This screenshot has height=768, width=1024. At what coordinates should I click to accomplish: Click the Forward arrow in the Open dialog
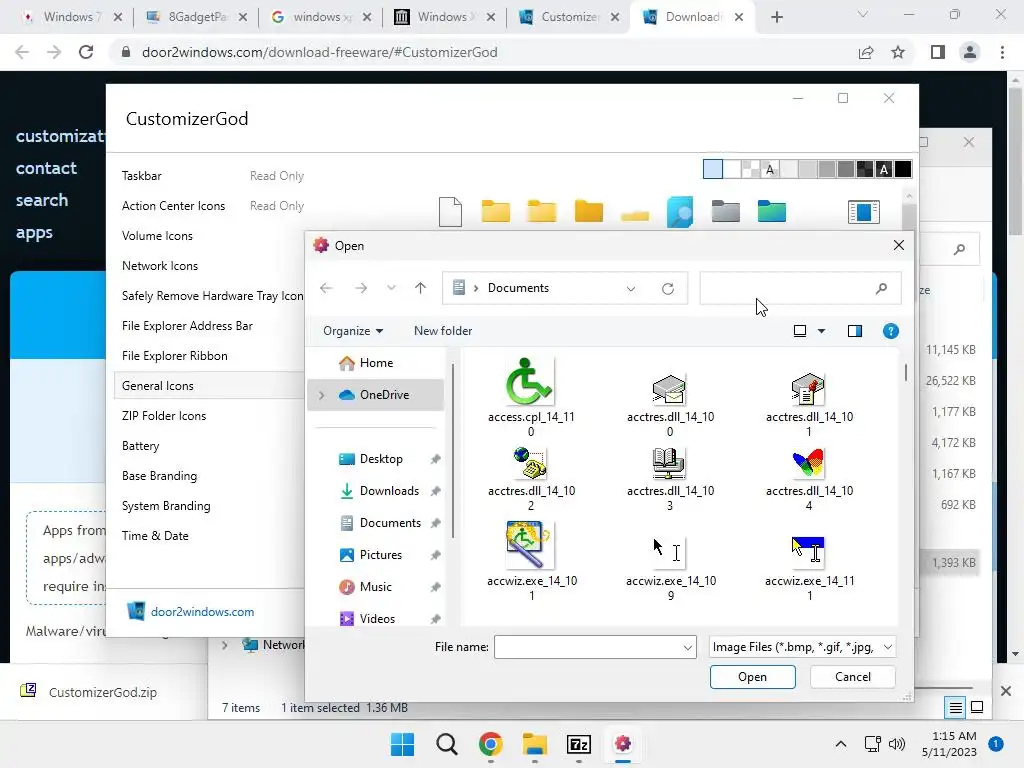click(x=360, y=288)
